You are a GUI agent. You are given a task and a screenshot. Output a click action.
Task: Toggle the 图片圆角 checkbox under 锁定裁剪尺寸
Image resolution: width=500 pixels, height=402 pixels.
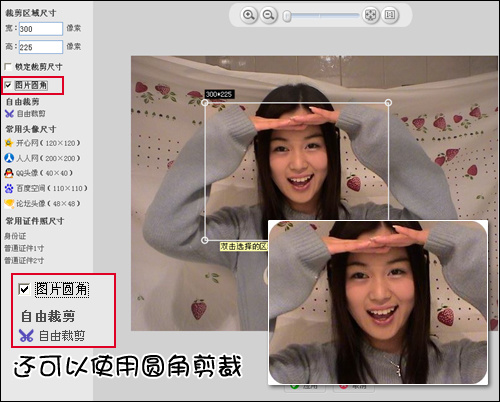point(8,85)
